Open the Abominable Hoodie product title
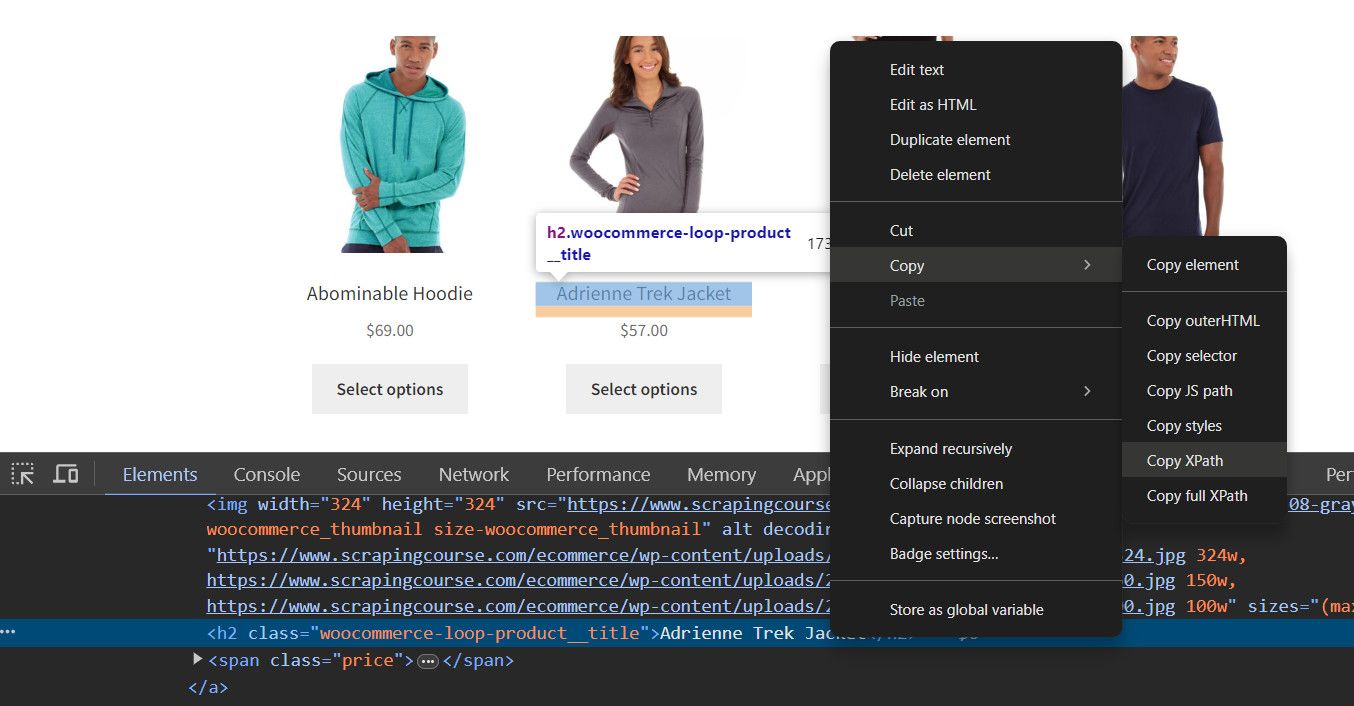This screenshot has width=1354, height=706. (390, 294)
